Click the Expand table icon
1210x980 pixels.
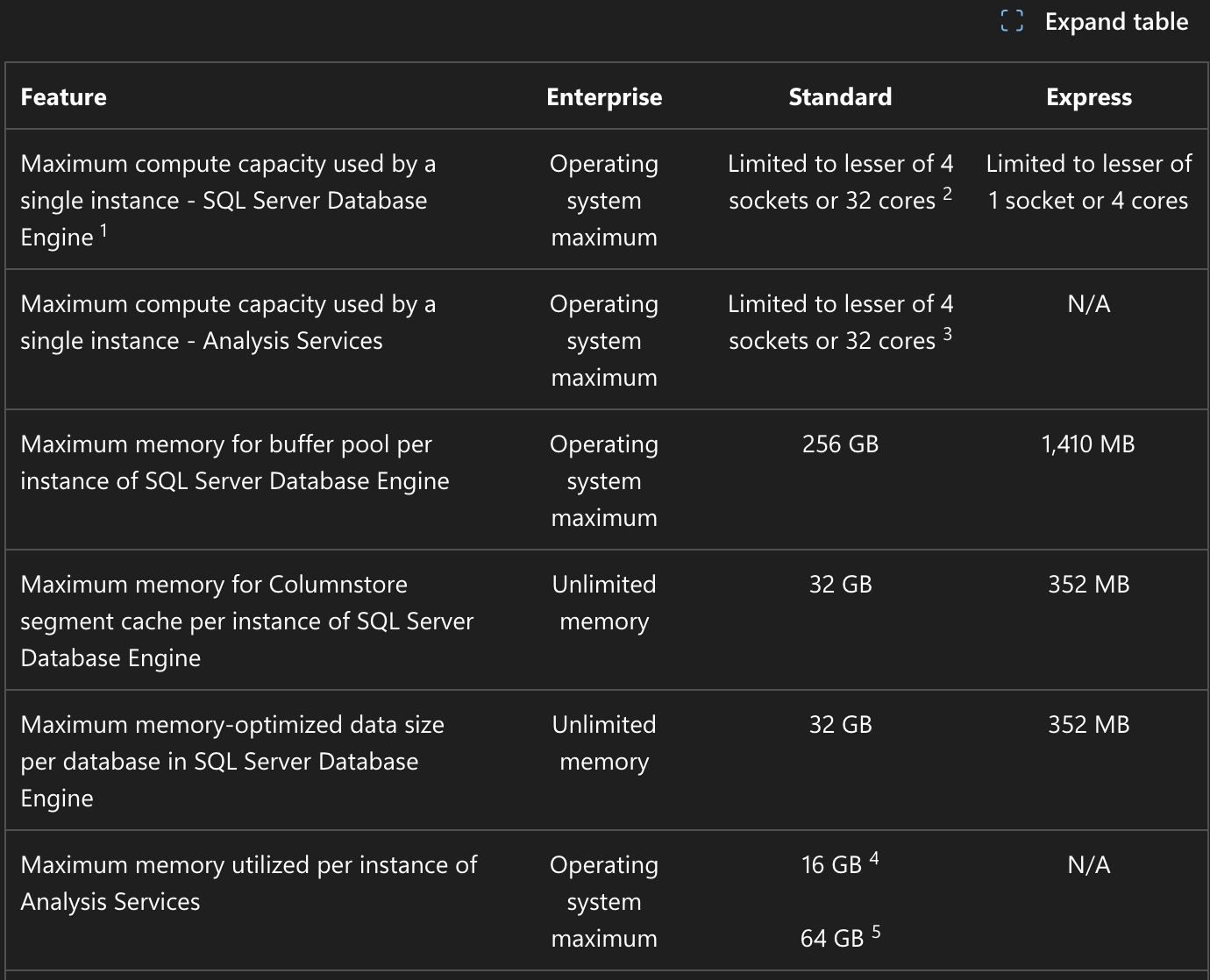[x=1013, y=22]
